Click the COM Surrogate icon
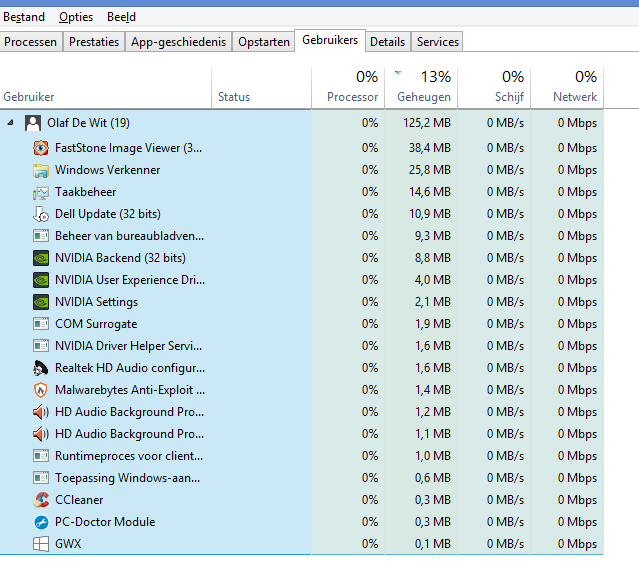The height and width of the screenshot is (576, 639). 41,324
